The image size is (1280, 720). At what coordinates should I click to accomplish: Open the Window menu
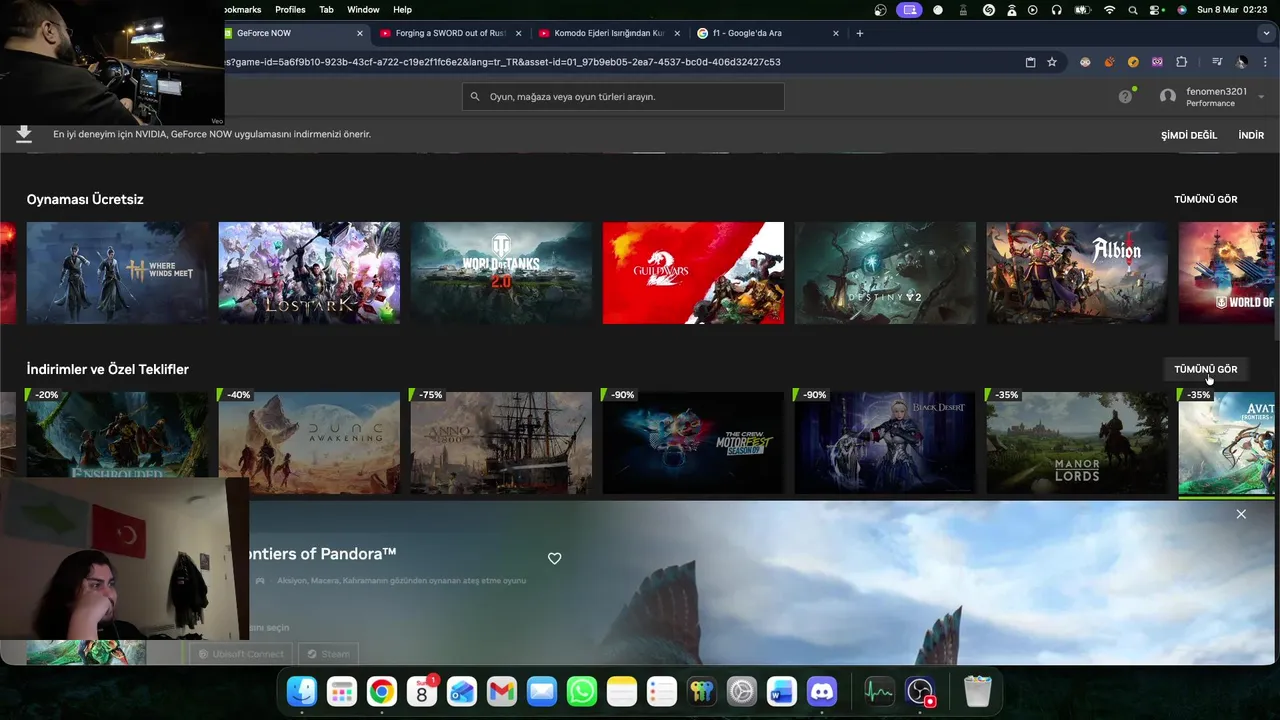(363, 10)
